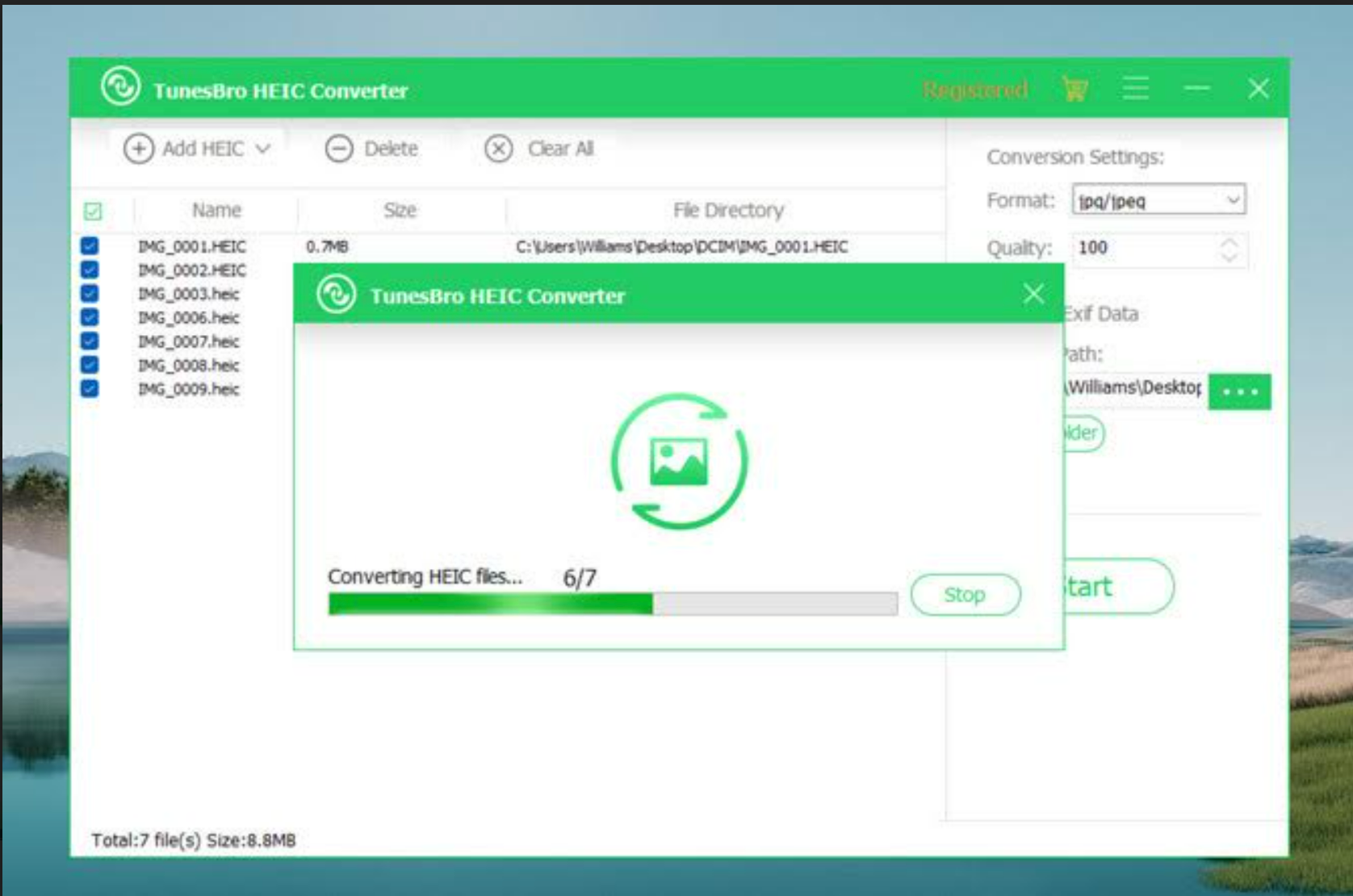The width and height of the screenshot is (1353, 896).
Task: Expand the Add HEIC dropdown arrow
Action: [263, 149]
